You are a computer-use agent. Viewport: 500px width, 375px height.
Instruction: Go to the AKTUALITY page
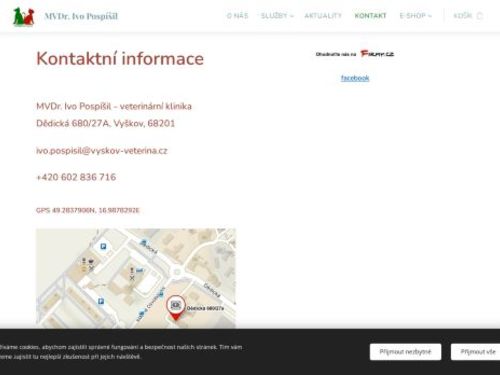tap(323, 16)
